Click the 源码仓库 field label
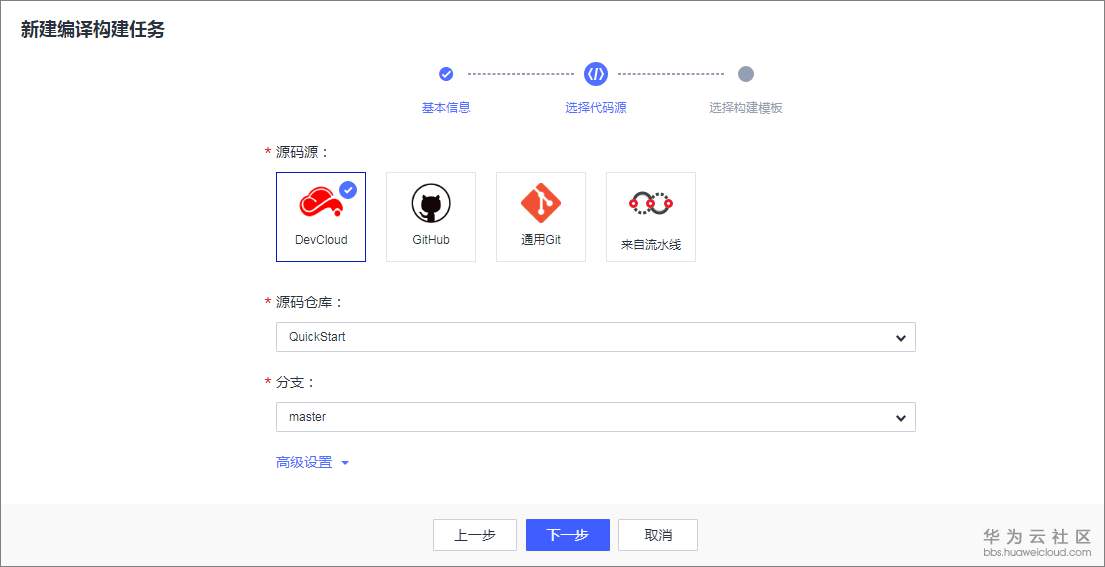This screenshot has width=1105, height=567. tap(309, 302)
